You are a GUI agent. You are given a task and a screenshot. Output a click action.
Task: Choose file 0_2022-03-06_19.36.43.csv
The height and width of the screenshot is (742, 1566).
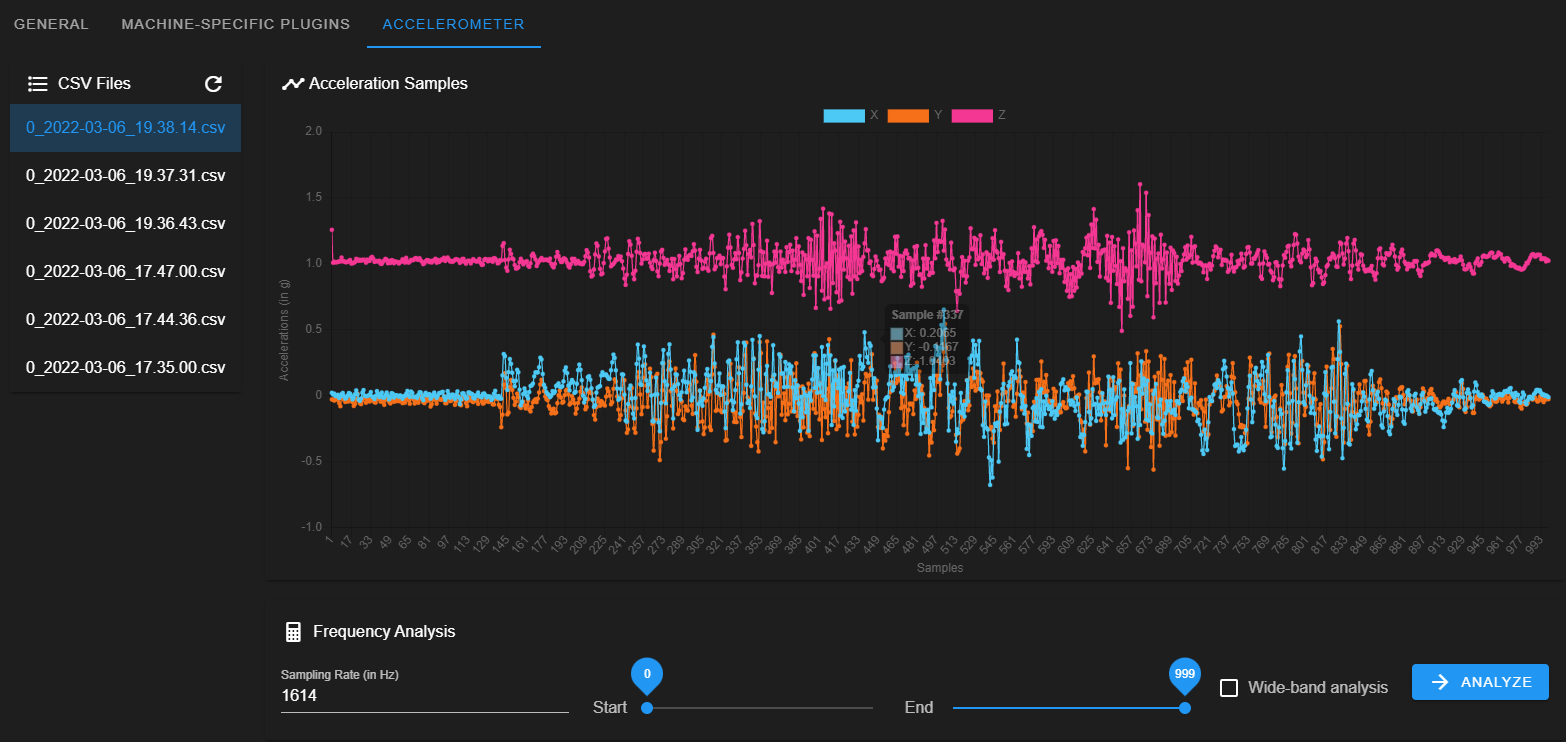tap(125, 224)
